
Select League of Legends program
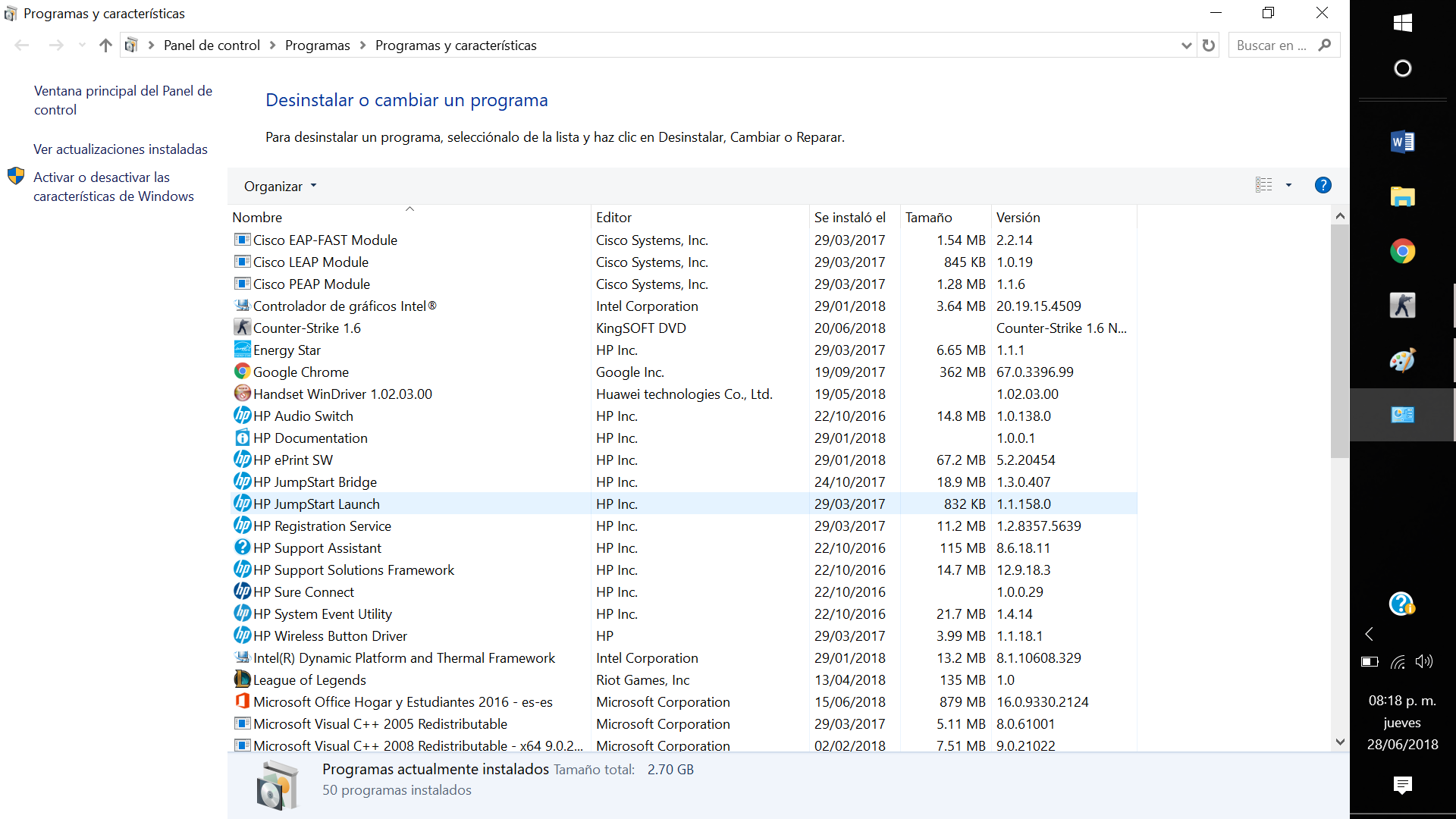pos(682,679)
